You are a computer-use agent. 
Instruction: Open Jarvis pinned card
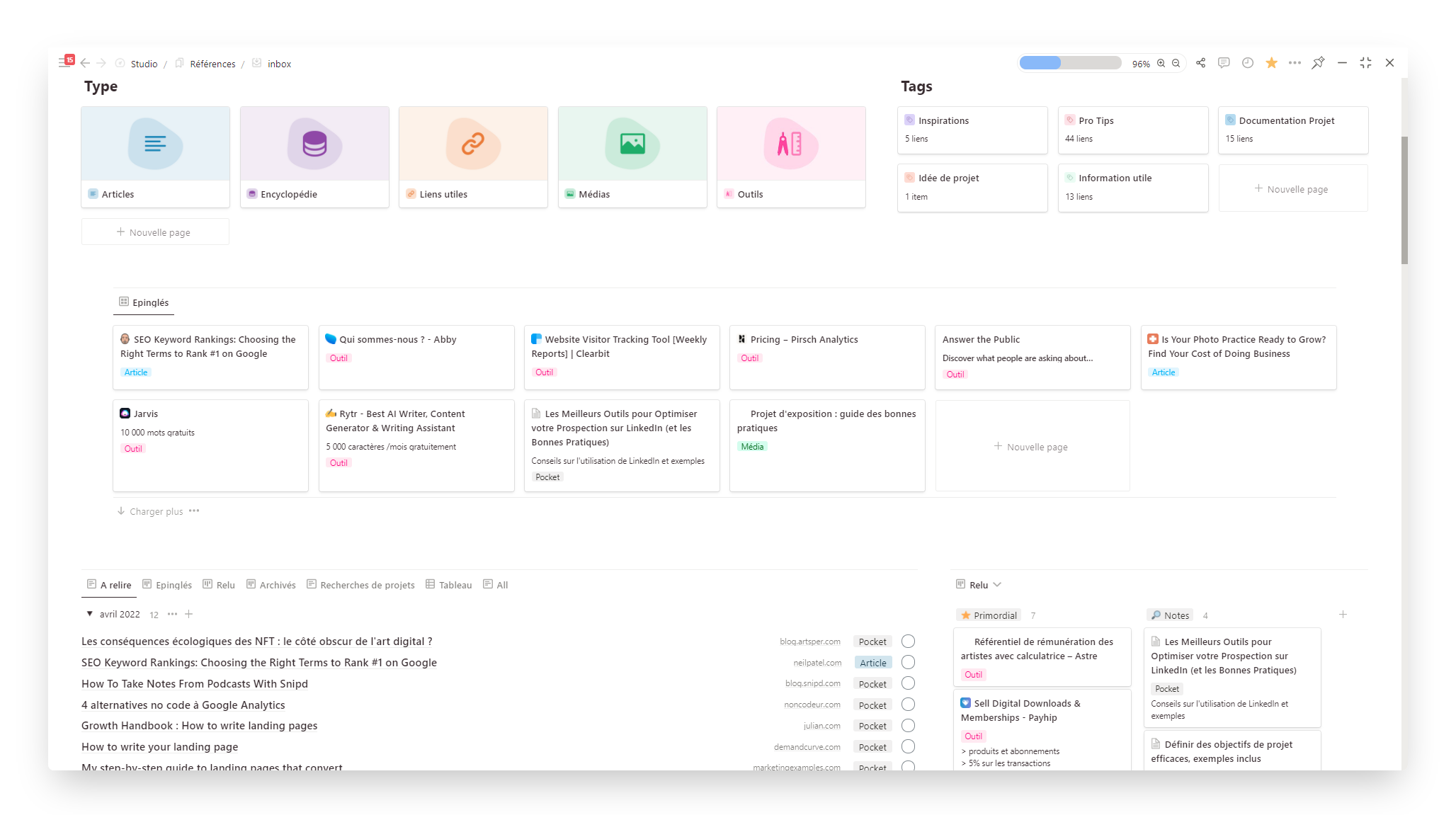[210, 445]
